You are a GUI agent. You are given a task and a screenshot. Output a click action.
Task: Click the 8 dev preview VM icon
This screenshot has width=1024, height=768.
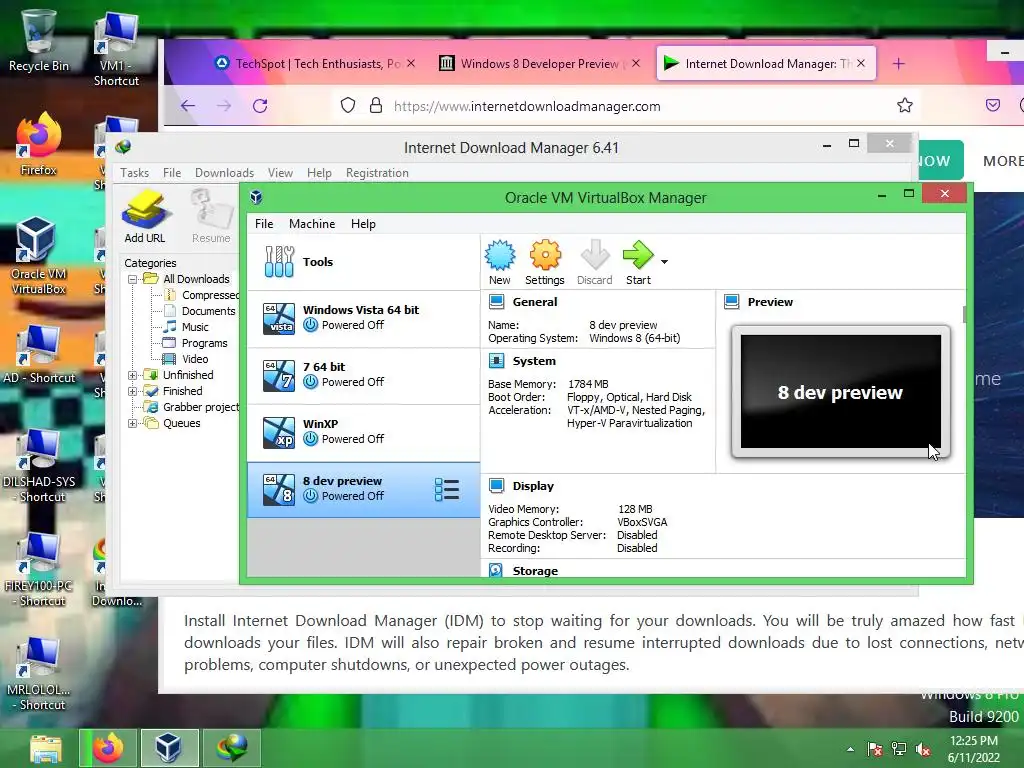pos(279,490)
